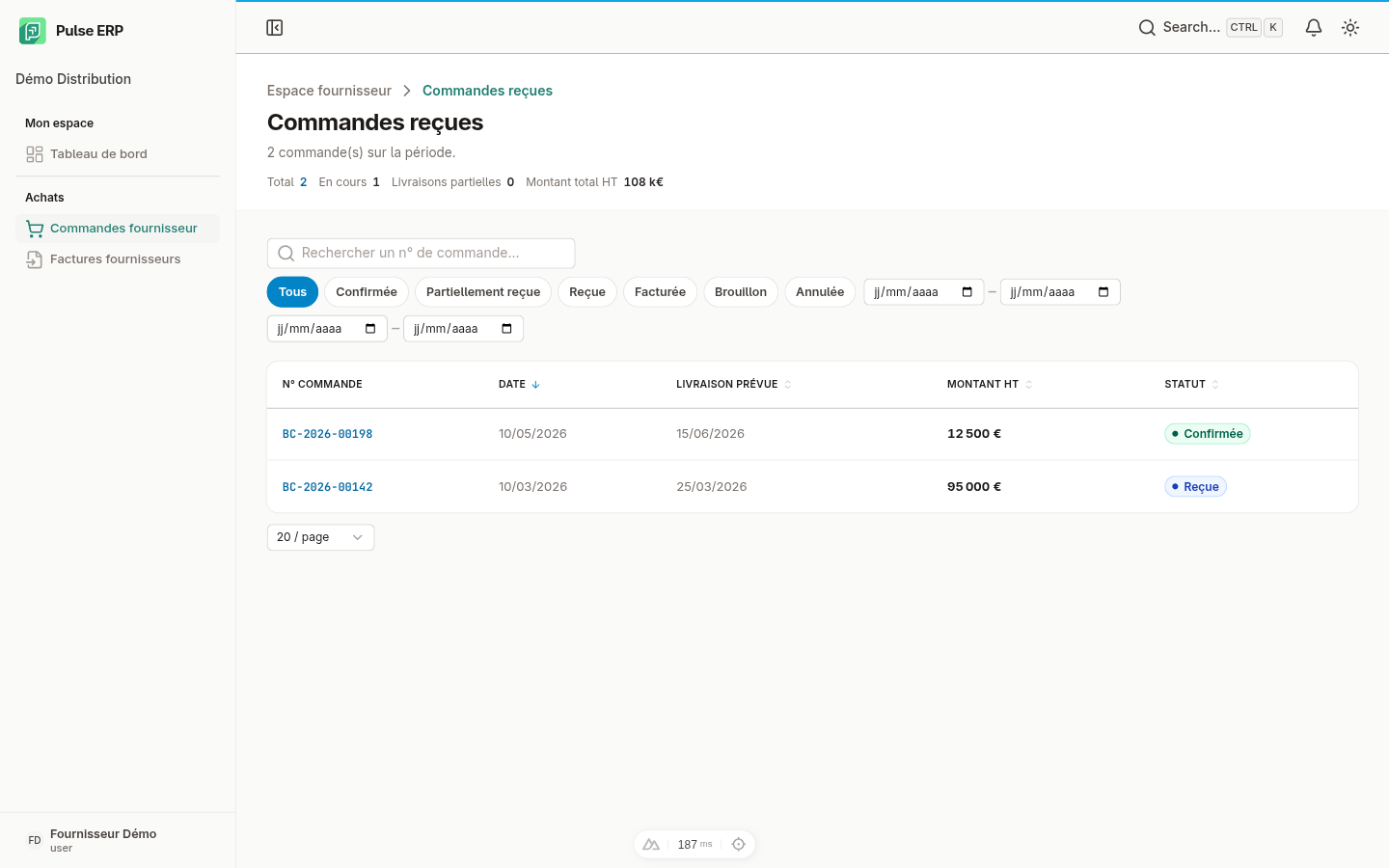Open Commandes fournisseur in sidebar

tap(118, 229)
